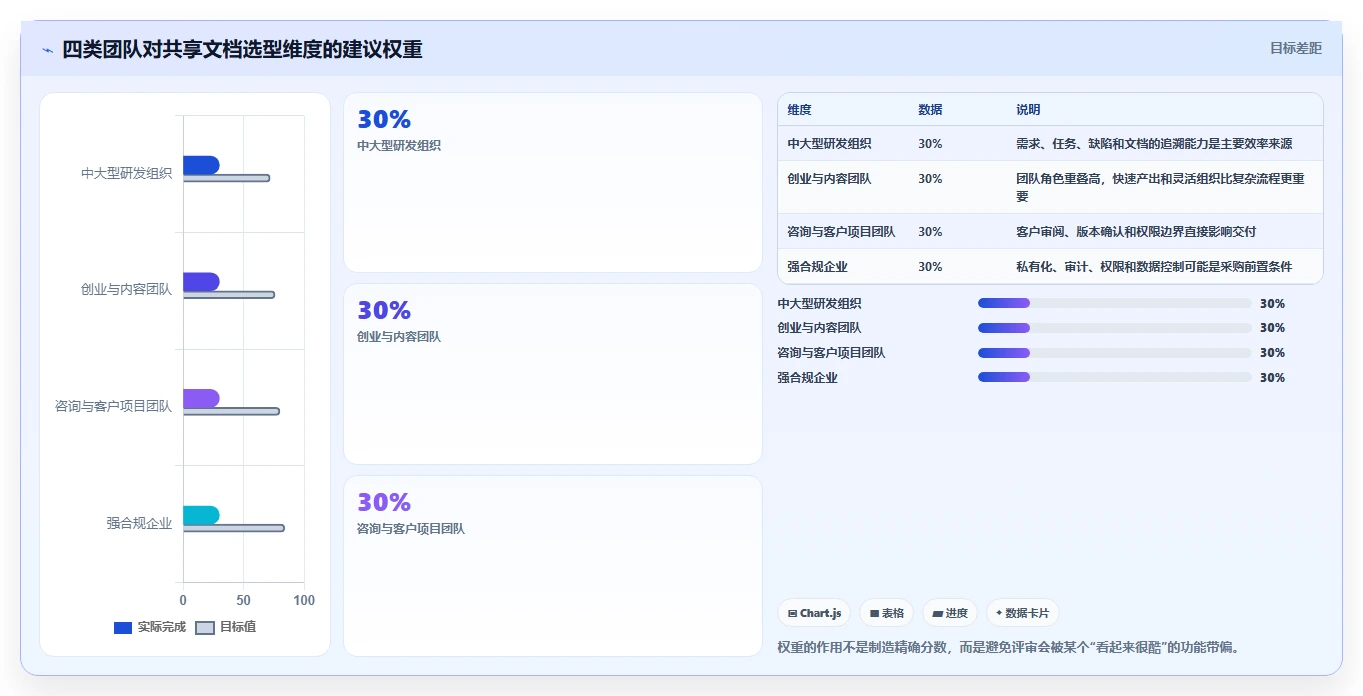Click the 咨询与客户项目团队 progress bar
Image resolution: width=1363 pixels, height=696 pixels.
[x=1114, y=353]
